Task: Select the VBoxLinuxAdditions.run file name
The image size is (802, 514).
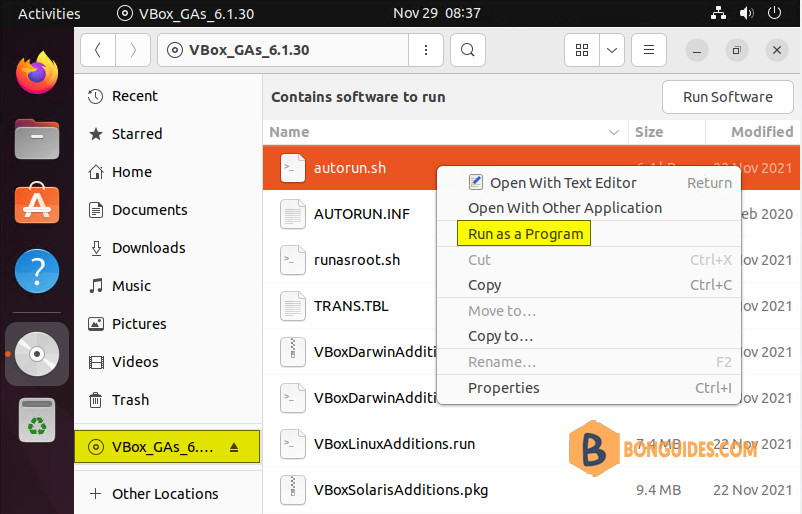Action: (x=394, y=444)
